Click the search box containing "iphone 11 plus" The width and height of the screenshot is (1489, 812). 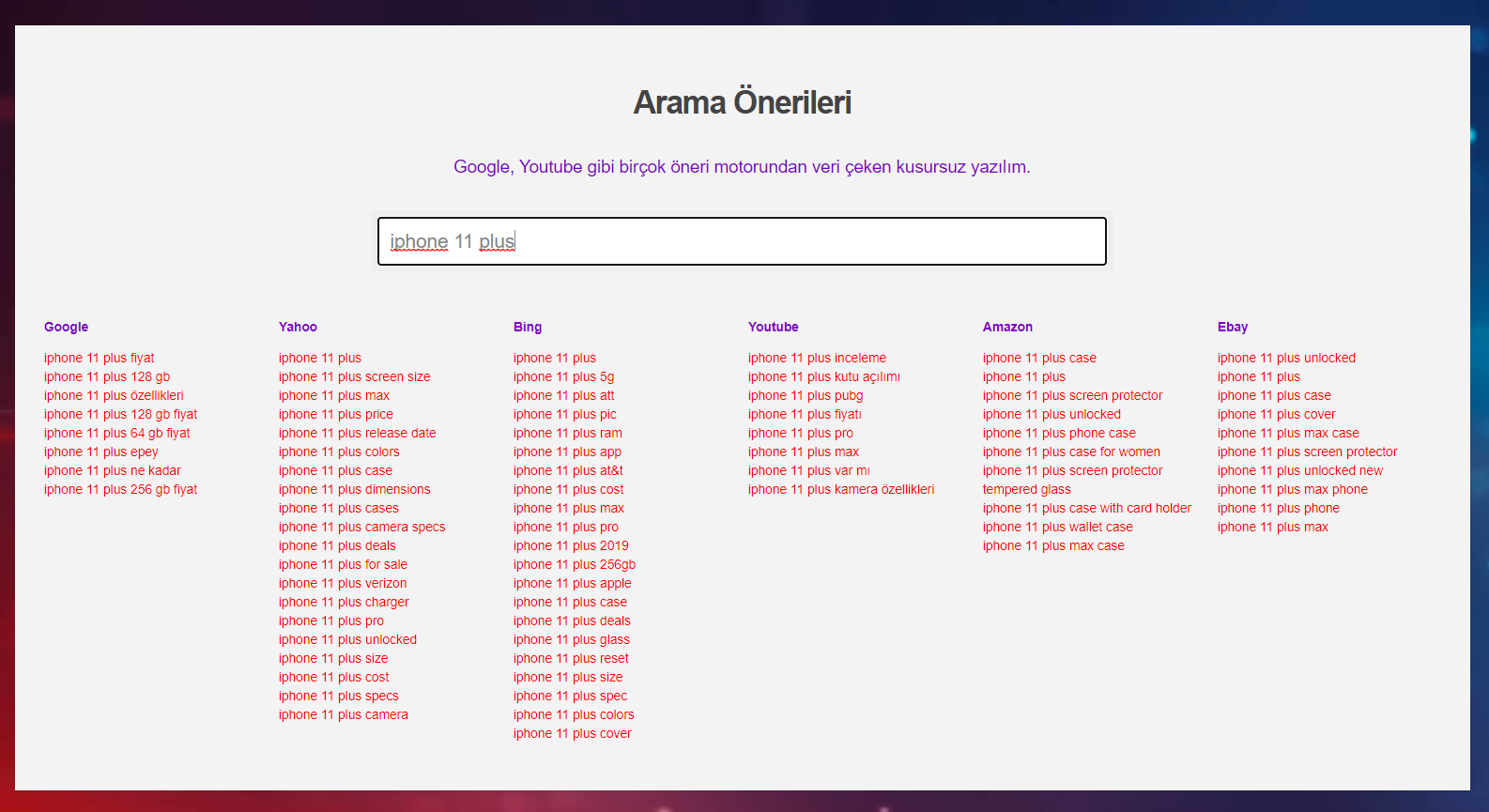click(742, 241)
